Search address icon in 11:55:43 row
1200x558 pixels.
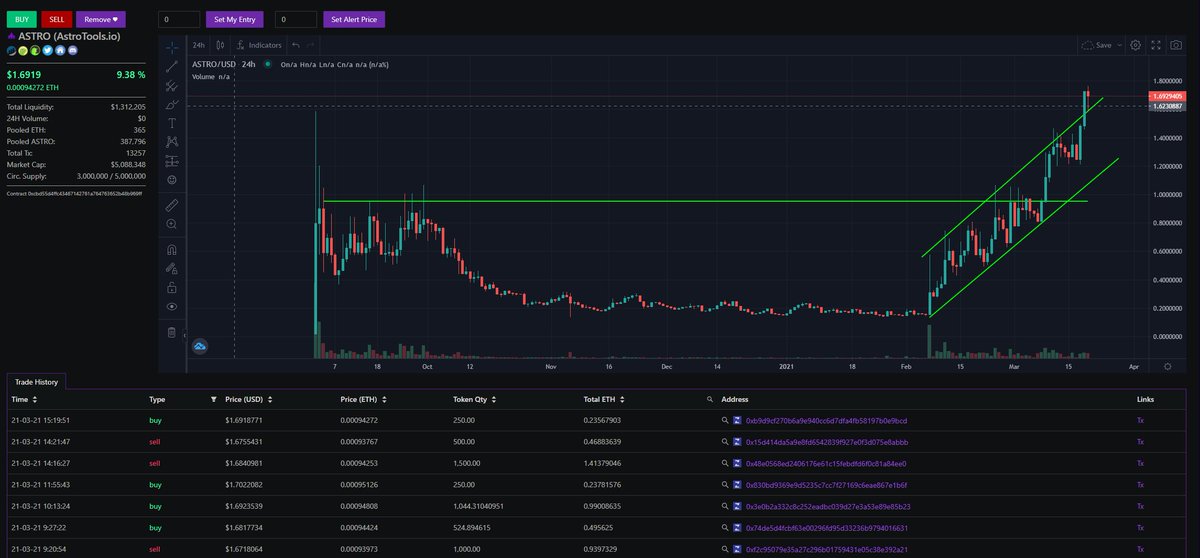point(725,485)
